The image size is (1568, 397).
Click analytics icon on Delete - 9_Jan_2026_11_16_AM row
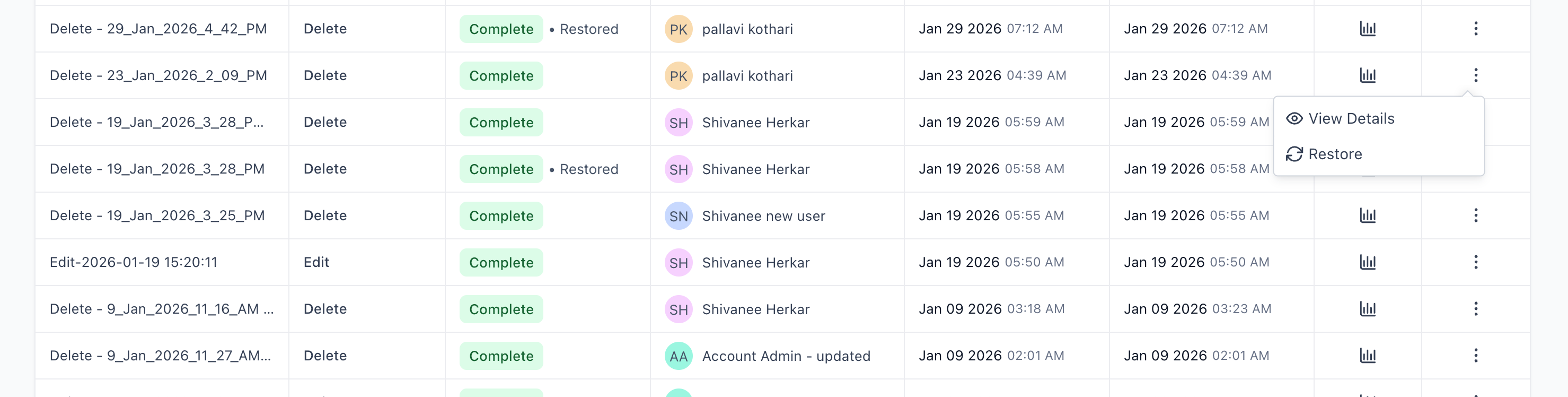pyautogui.click(x=1368, y=308)
